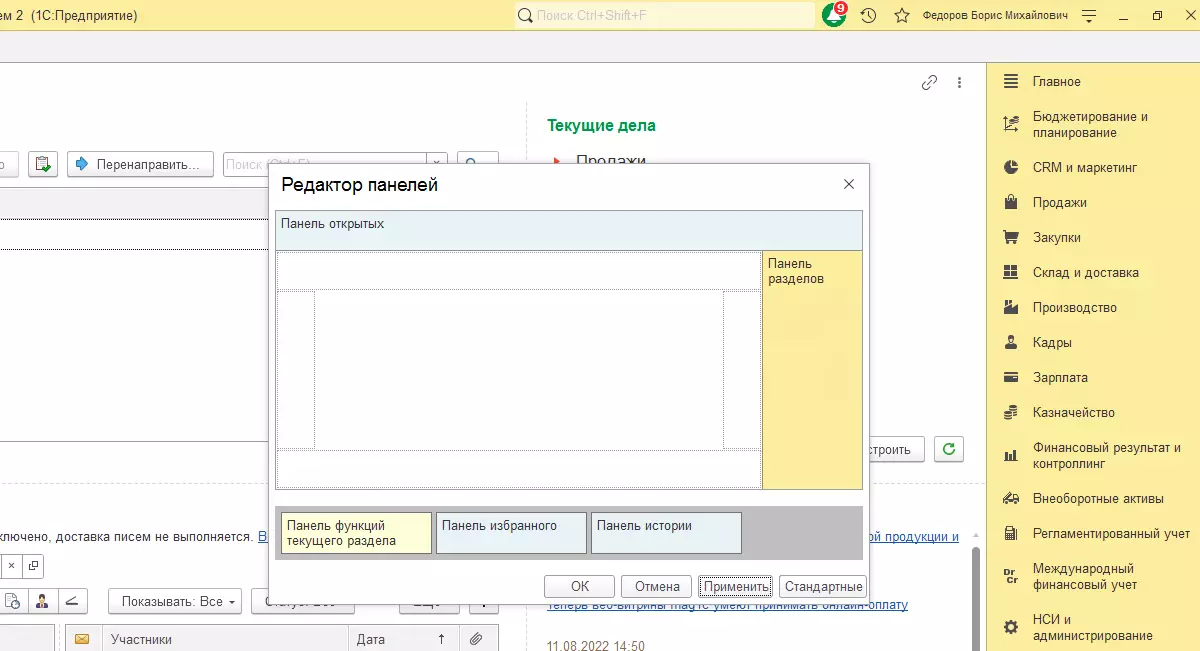The image size is (1200, 651).
Task: Click the Финансовый результат chart icon
Action: [x=1011, y=455]
